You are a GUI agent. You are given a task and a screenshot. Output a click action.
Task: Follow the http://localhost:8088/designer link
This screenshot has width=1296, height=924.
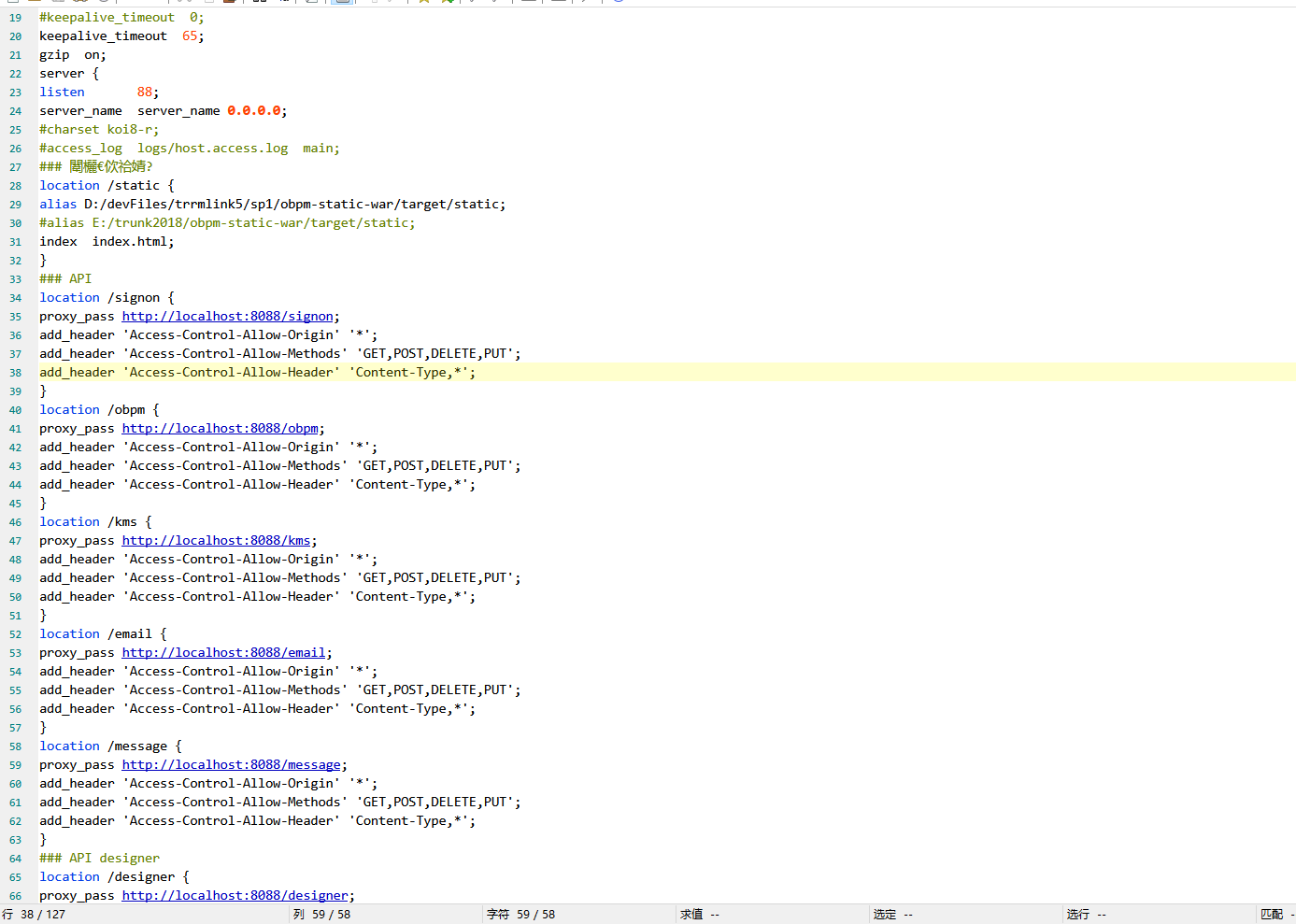[x=235, y=896]
